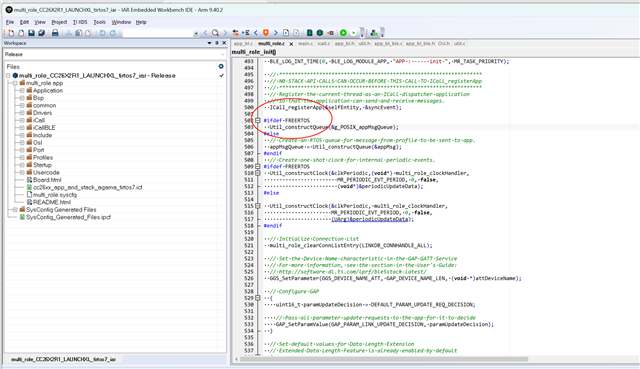Open the Help menu
Screen dimensions: 640x369
pos(141,22)
